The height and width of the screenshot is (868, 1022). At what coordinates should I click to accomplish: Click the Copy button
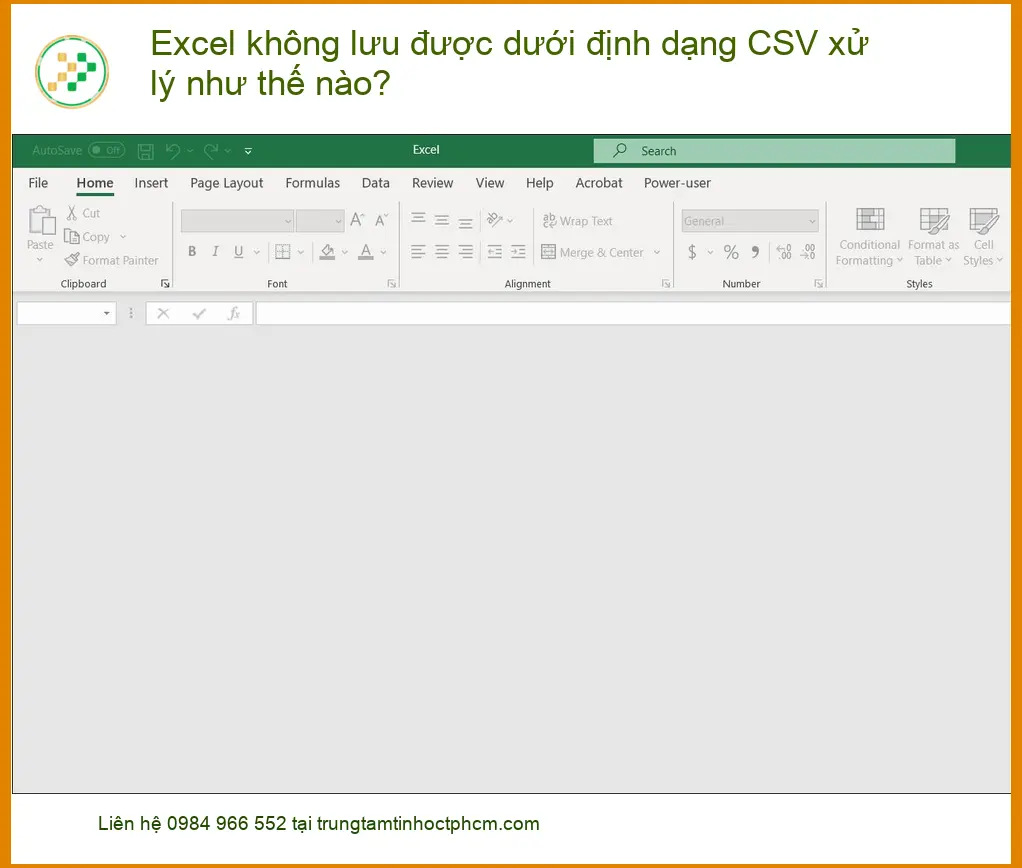point(87,237)
